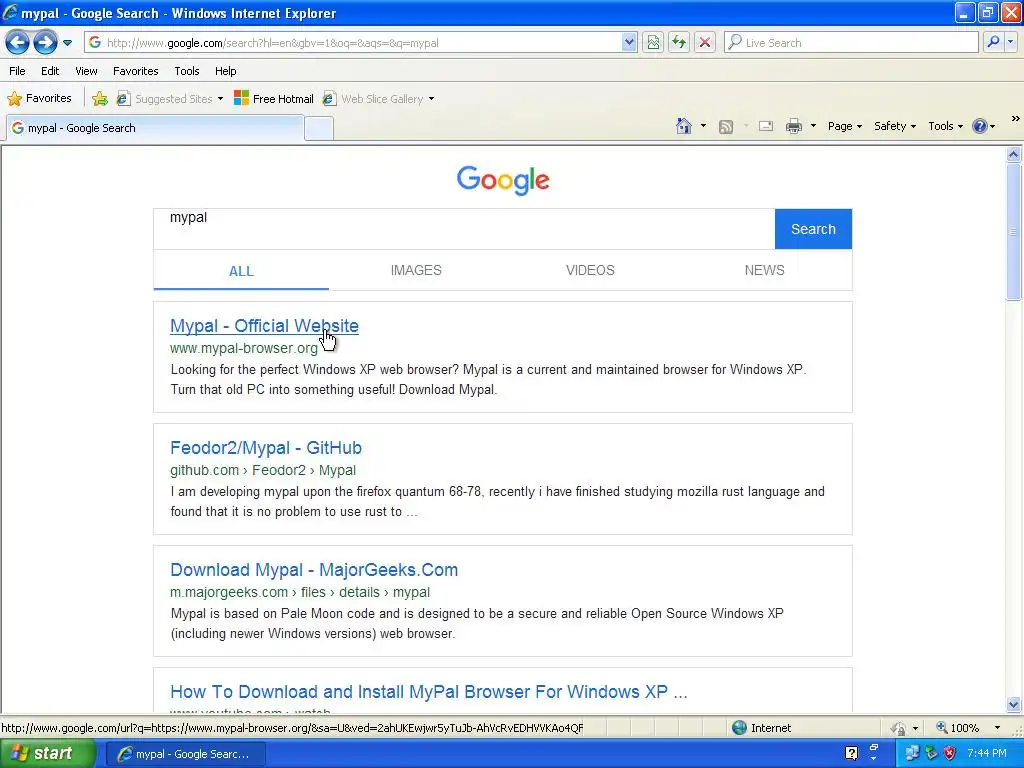
Task: Click the scrollbar down arrow
Action: pyautogui.click(x=1014, y=704)
